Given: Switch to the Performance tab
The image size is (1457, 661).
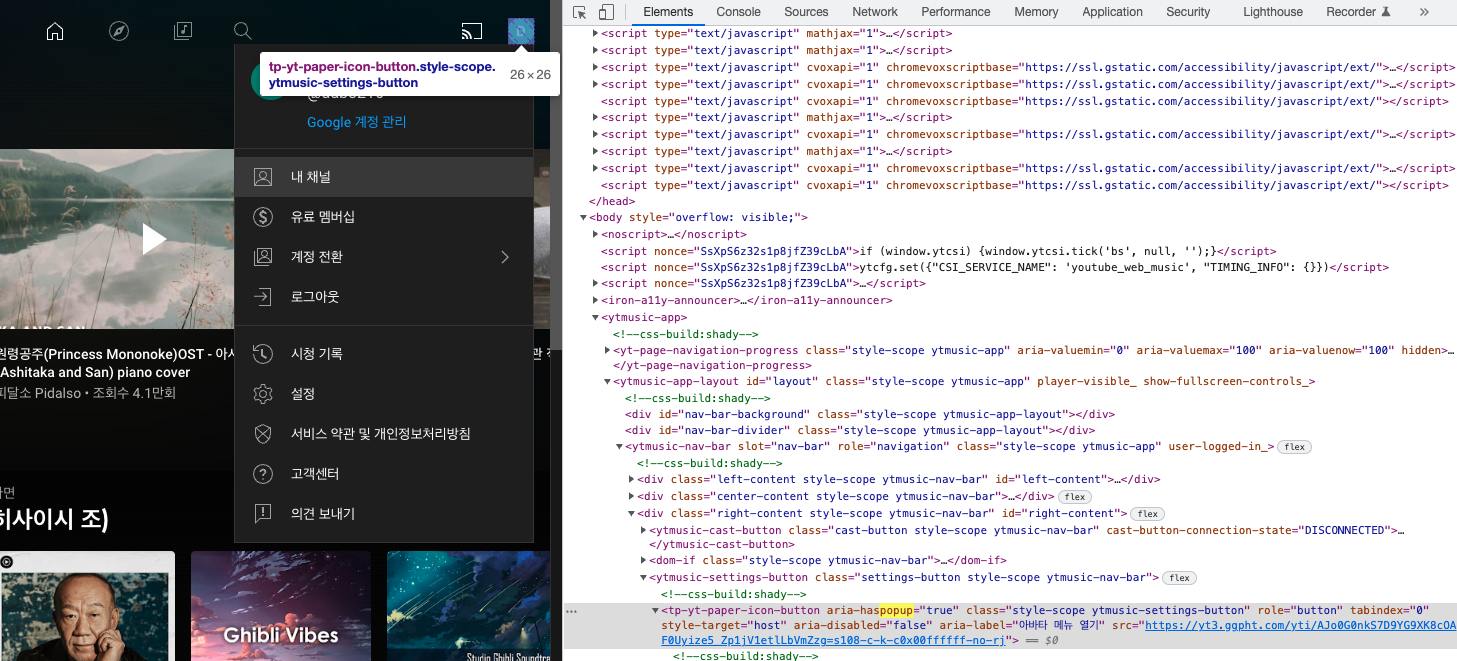Looking at the screenshot, I should pyautogui.click(x=956, y=12).
